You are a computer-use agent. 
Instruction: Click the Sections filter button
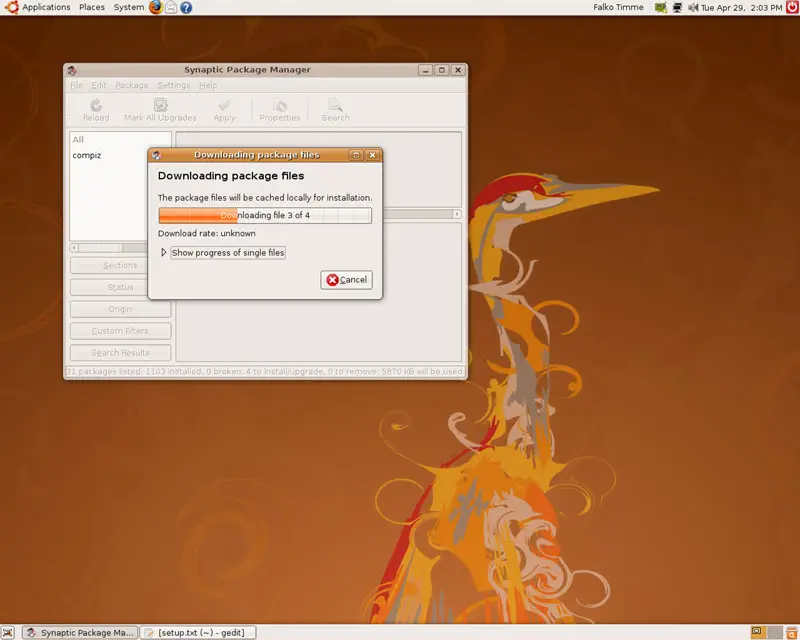coord(120,265)
